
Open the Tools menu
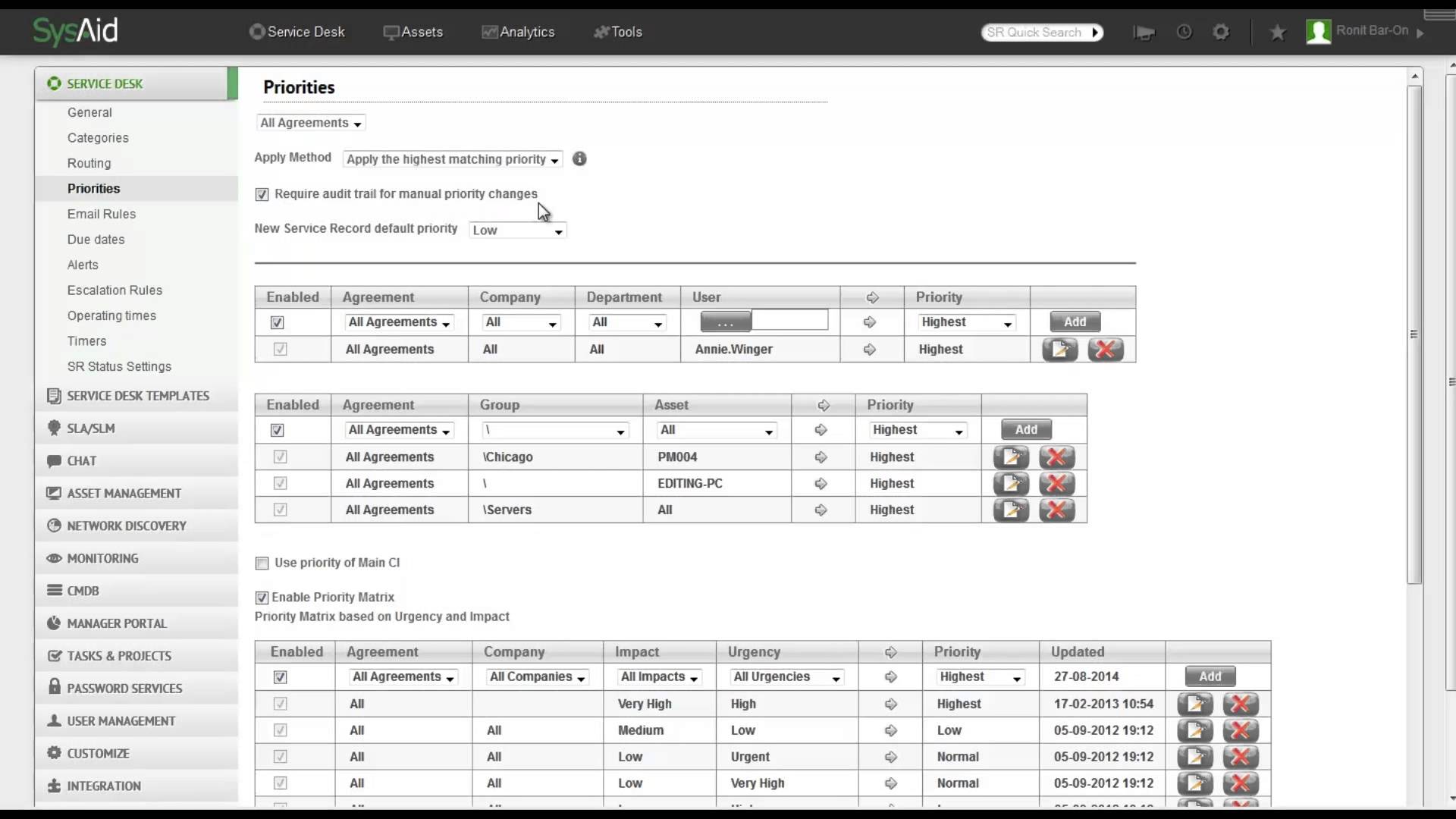(x=619, y=32)
